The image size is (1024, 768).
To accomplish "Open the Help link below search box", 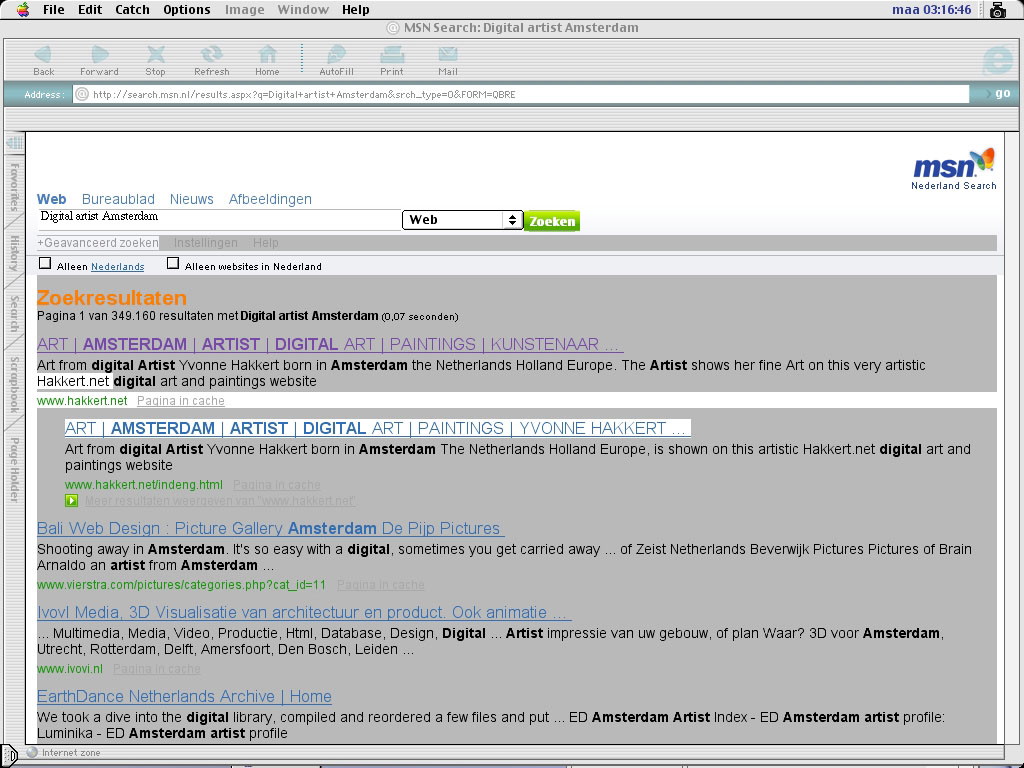I will [266, 243].
